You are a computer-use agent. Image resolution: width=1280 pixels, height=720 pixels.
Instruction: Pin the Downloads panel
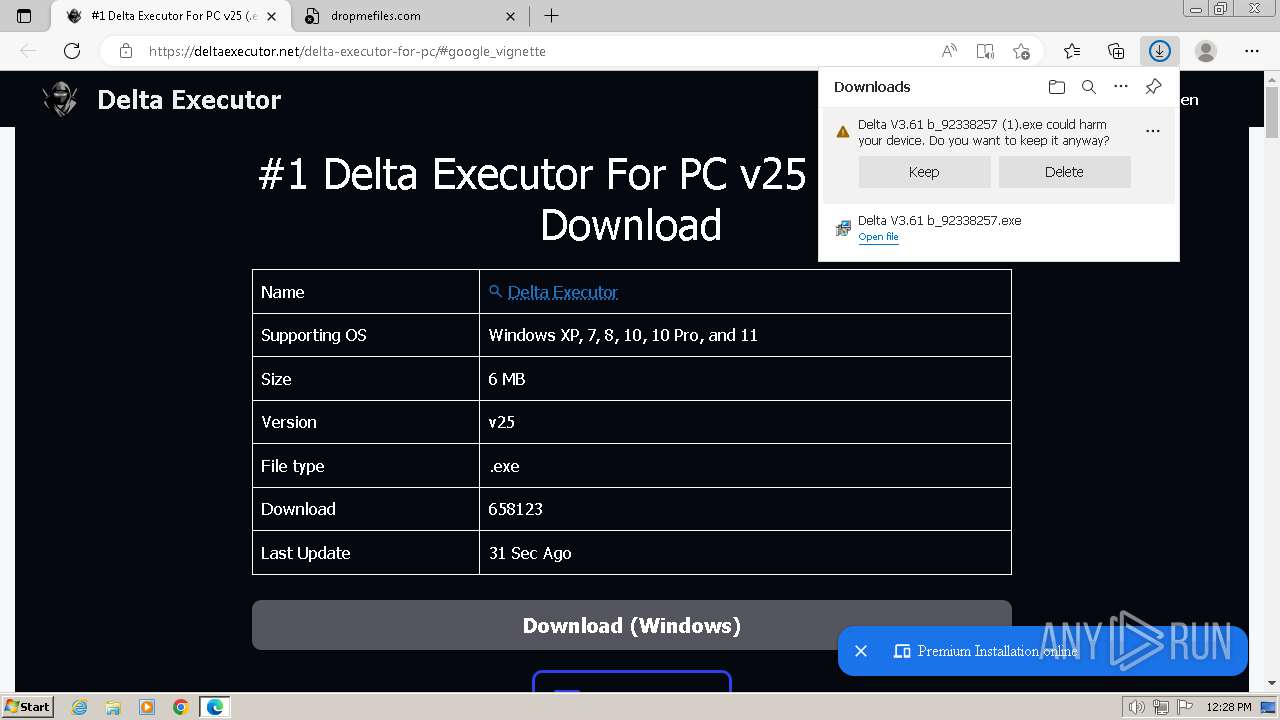(x=1153, y=87)
